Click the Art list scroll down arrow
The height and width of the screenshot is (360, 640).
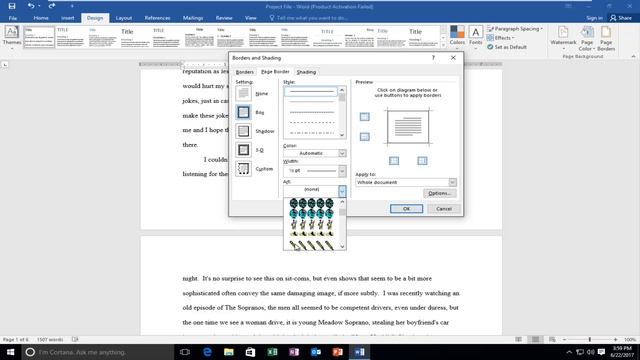[x=342, y=246]
